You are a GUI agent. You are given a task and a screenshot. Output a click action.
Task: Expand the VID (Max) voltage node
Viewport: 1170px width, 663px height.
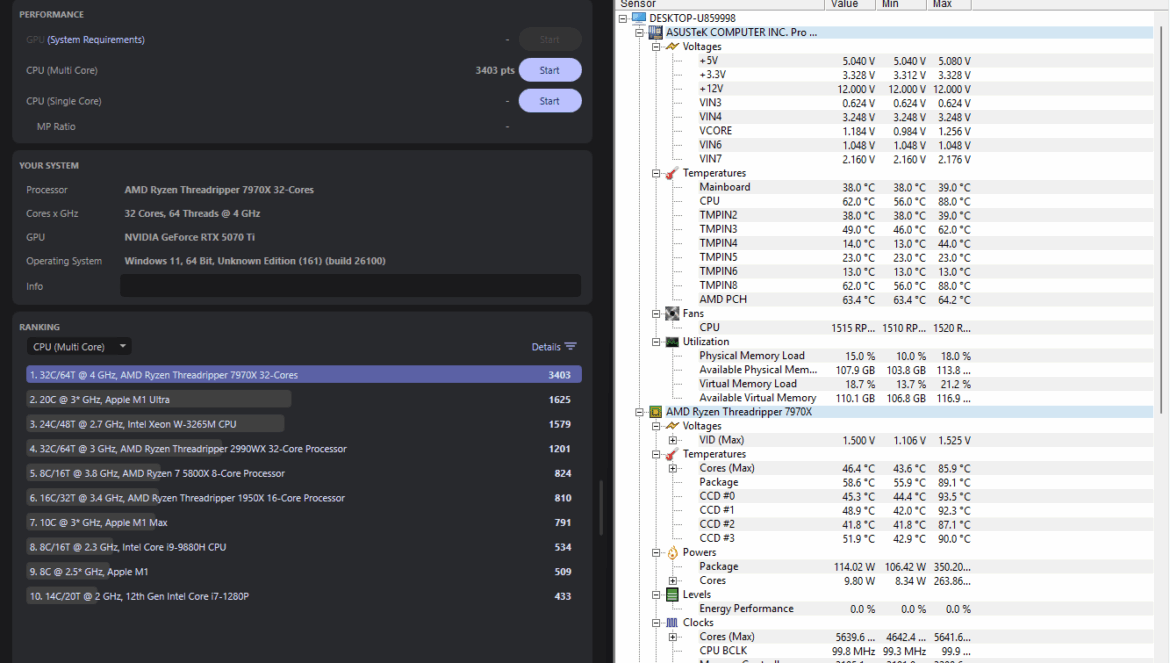(673, 440)
